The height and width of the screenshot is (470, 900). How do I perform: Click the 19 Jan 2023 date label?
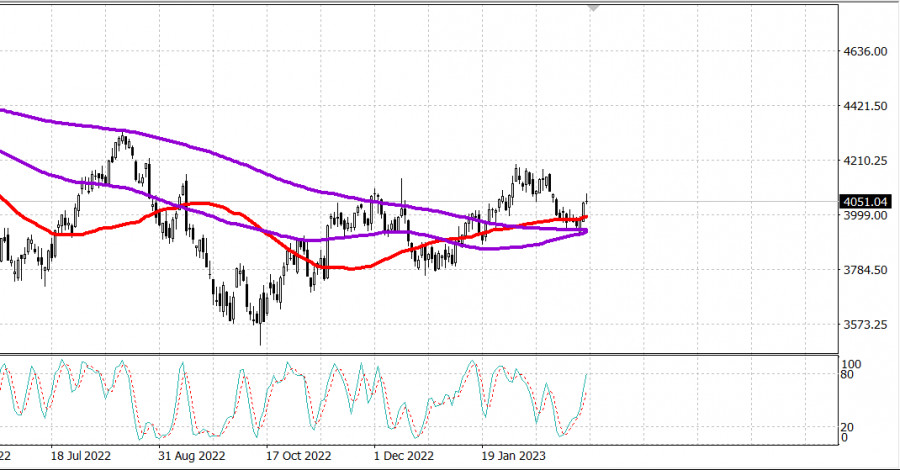pos(513,454)
